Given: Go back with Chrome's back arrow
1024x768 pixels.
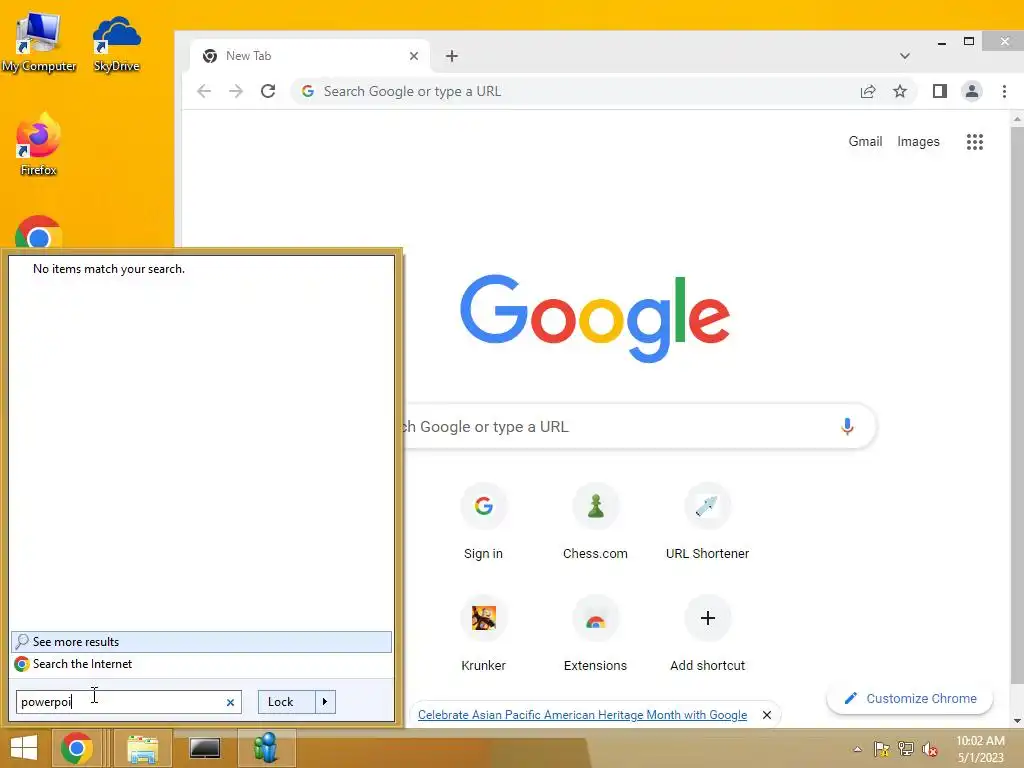Looking at the screenshot, I should coord(204,91).
